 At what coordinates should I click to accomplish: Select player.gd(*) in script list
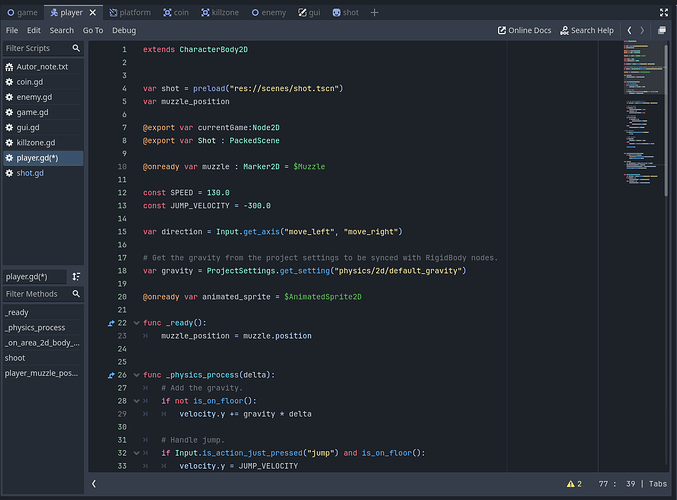point(42,158)
